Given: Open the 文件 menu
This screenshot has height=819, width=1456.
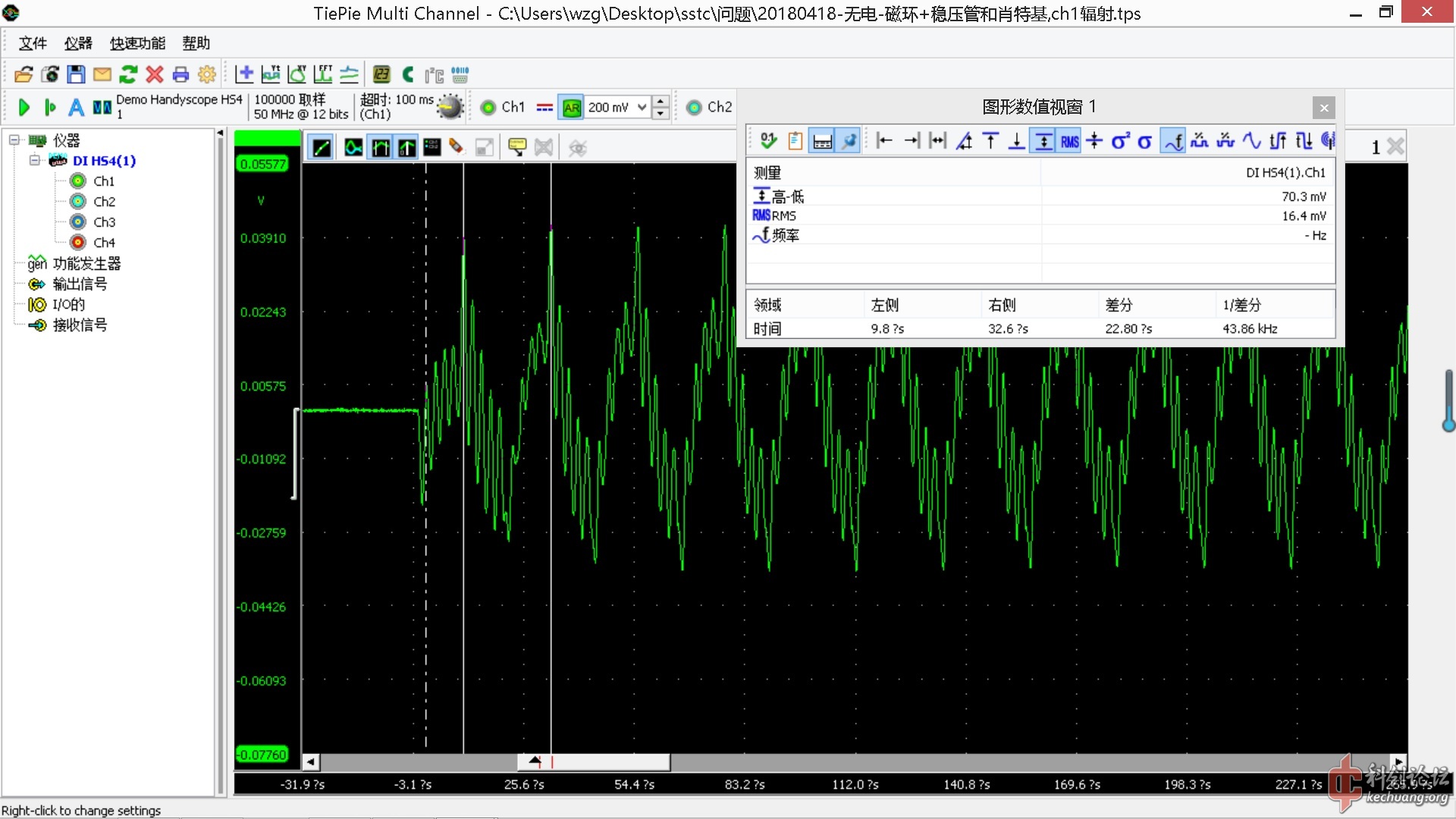Looking at the screenshot, I should [x=33, y=43].
